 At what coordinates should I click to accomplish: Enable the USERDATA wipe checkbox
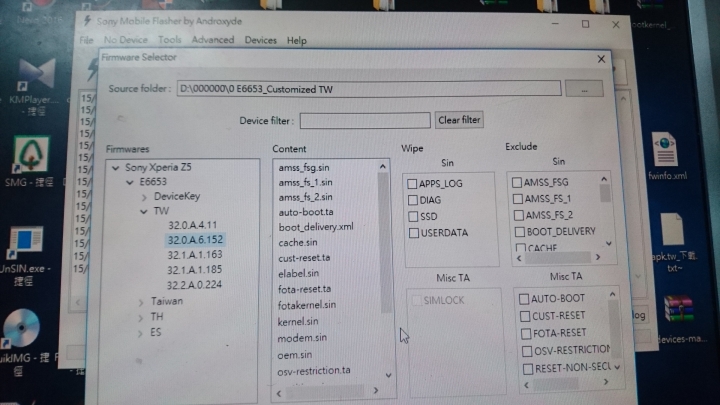tap(414, 233)
